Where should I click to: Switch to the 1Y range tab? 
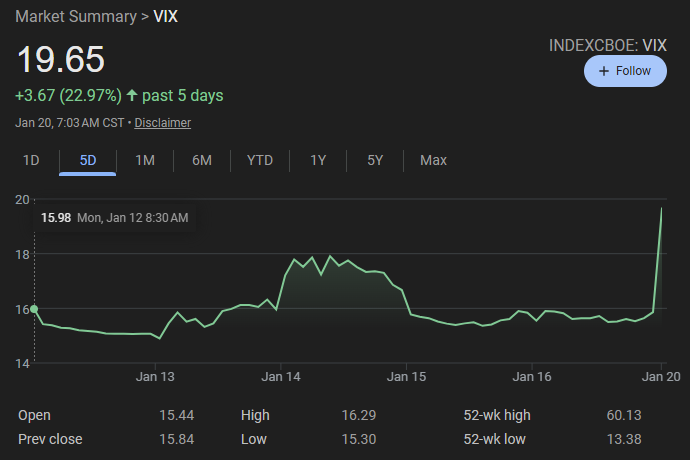pos(318,160)
